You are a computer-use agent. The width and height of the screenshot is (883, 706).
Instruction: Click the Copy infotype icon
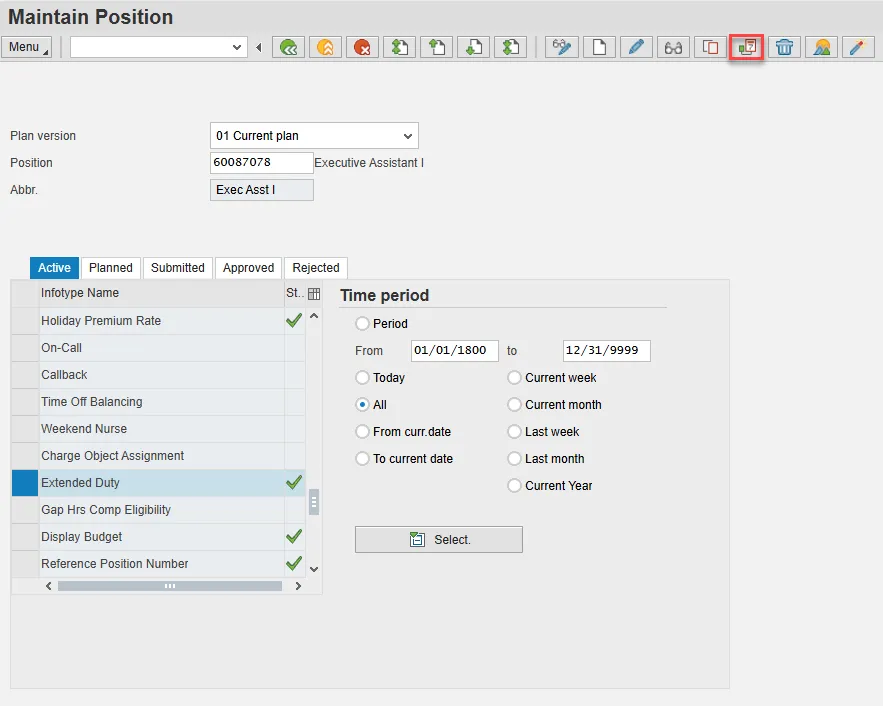click(711, 47)
